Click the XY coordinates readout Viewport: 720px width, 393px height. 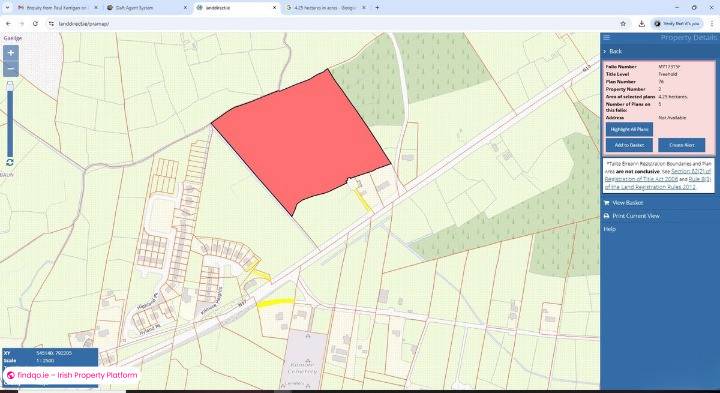tap(54, 353)
